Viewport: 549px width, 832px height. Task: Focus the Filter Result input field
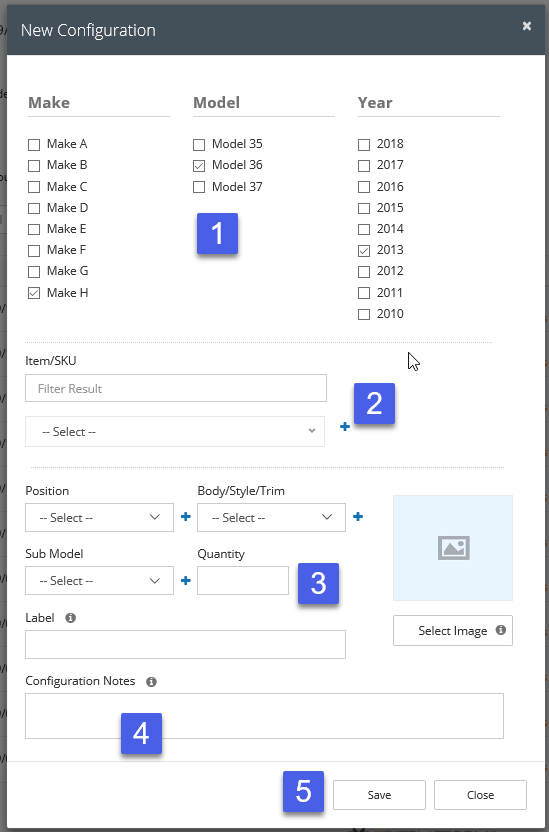pyautogui.click(x=176, y=388)
